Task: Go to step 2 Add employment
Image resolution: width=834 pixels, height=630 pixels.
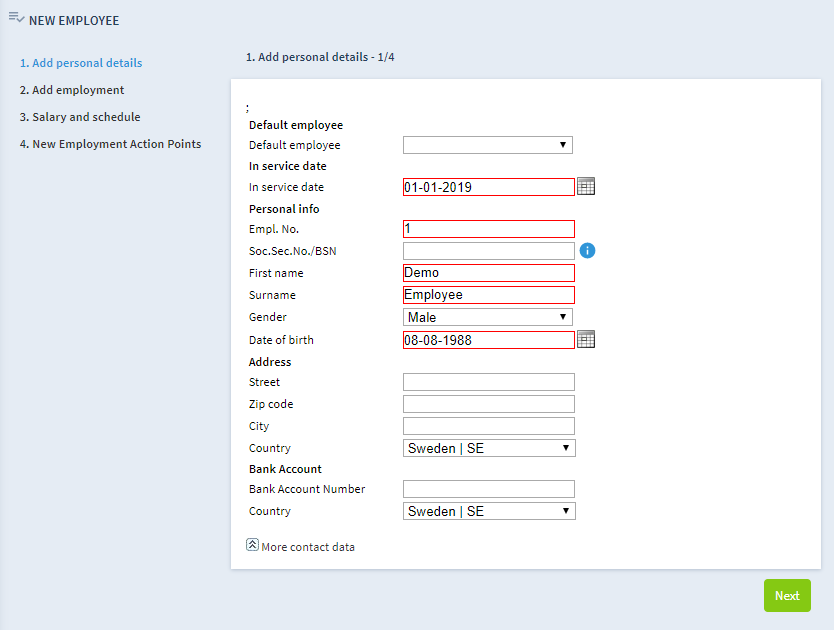Action: coord(72,90)
